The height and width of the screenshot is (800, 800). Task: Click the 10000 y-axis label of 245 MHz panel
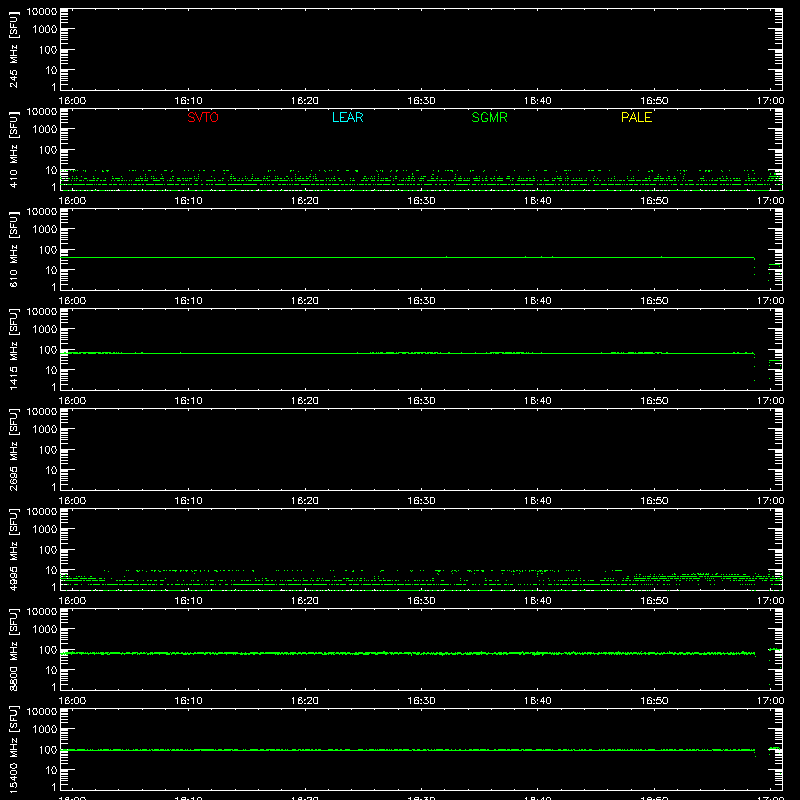(42, 12)
